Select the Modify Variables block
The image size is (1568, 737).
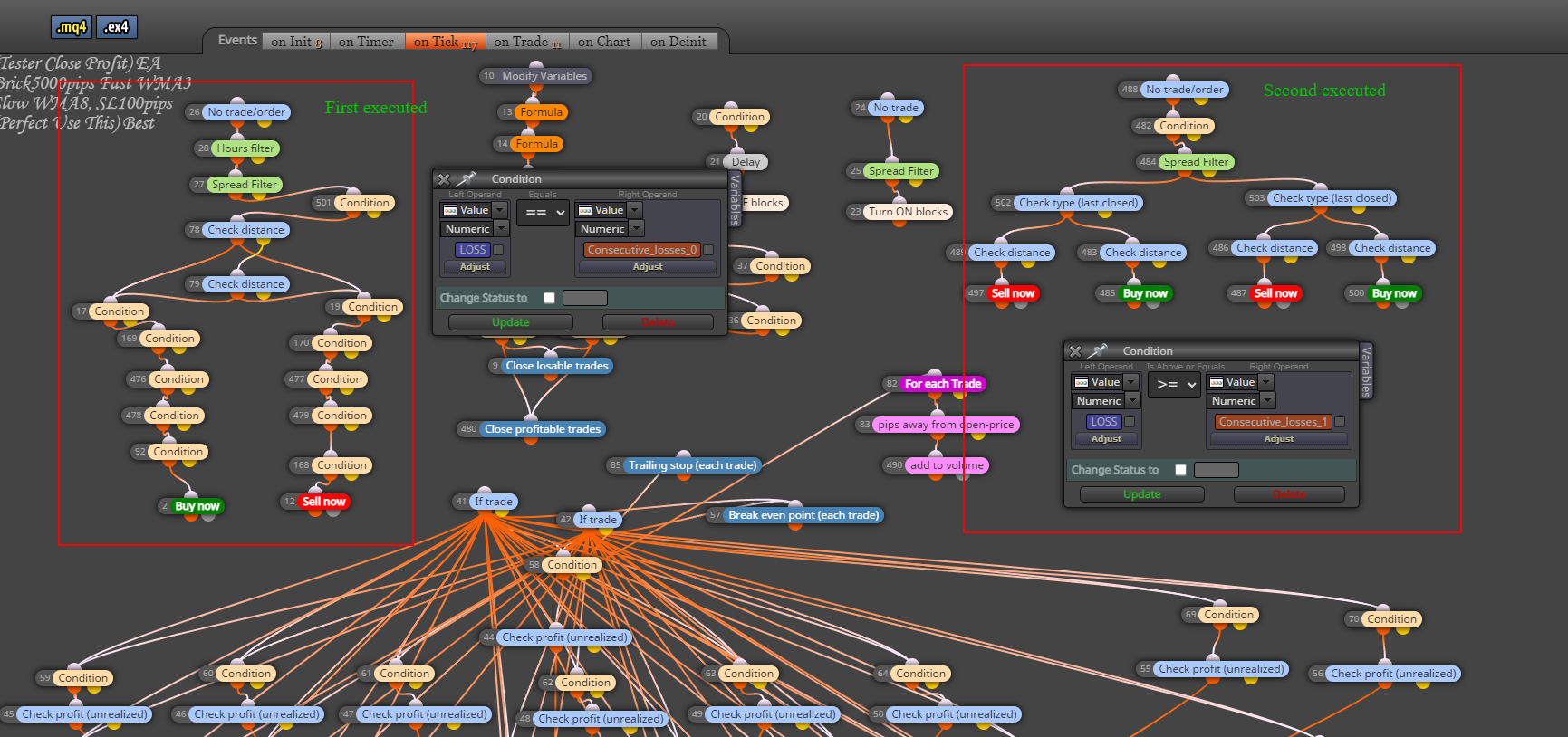pos(544,76)
